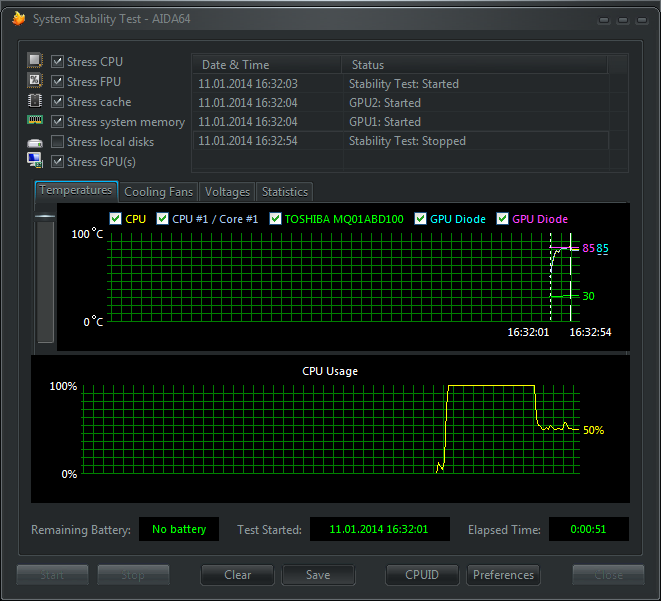Hide TOSHIBA MQ01ABD100 graph line

(276, 219)
